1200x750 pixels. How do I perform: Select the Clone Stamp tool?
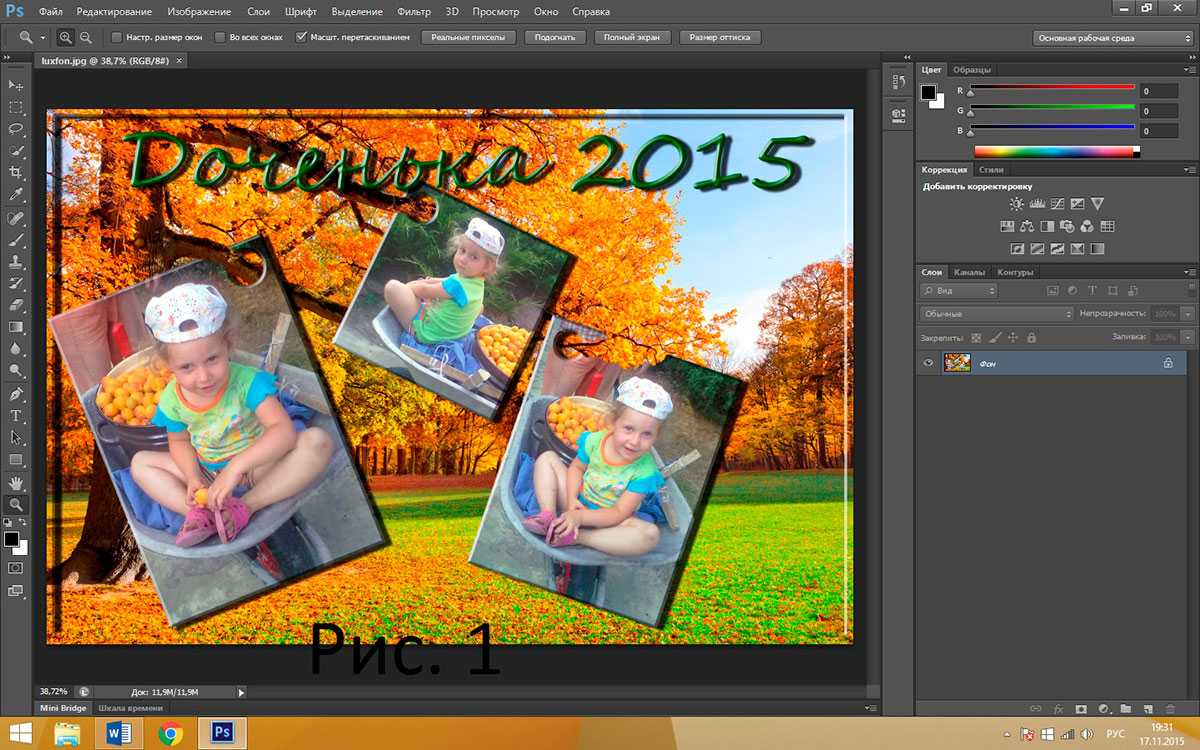[x=16, y=262]
